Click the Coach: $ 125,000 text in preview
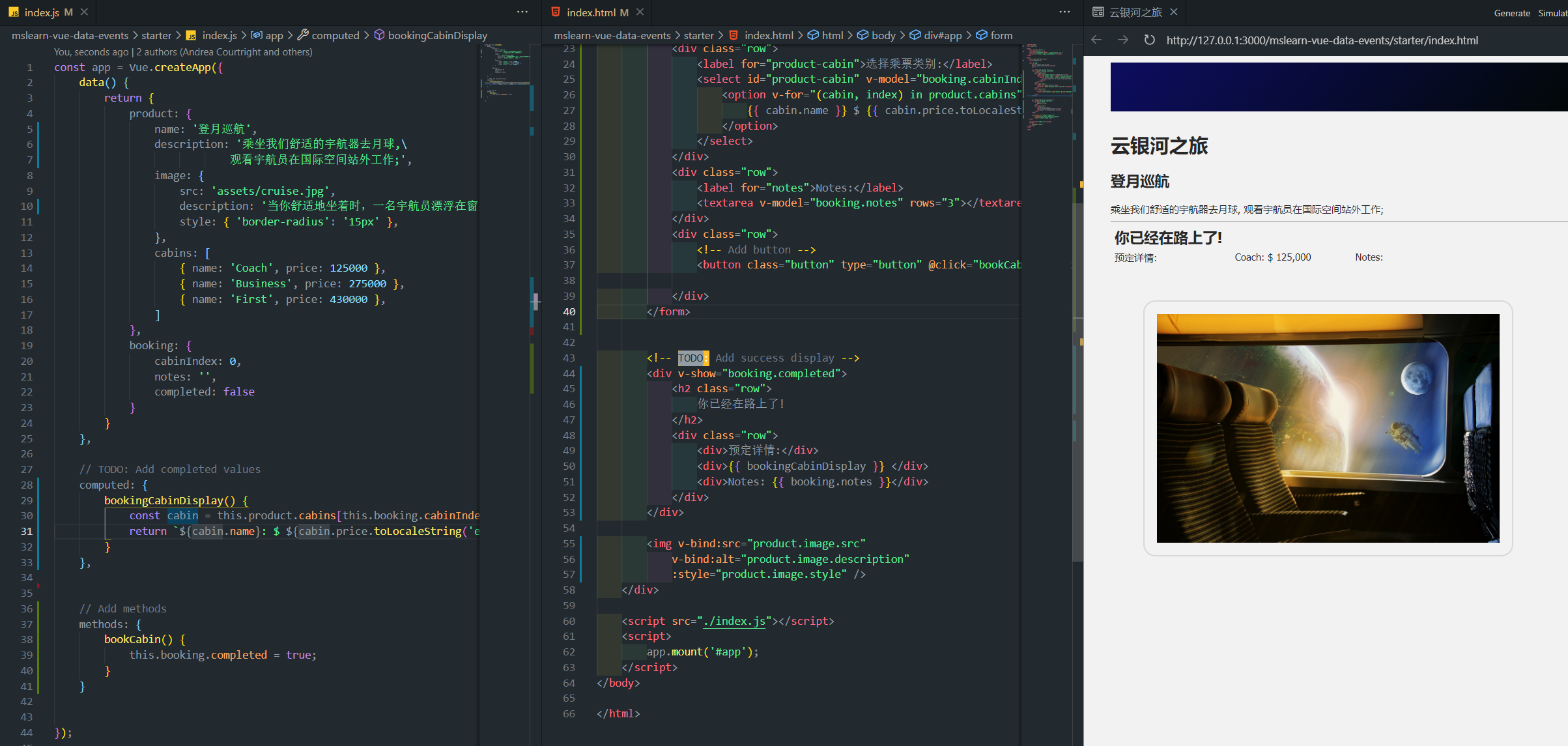 pyautogui.click(x=1273, y=257)
